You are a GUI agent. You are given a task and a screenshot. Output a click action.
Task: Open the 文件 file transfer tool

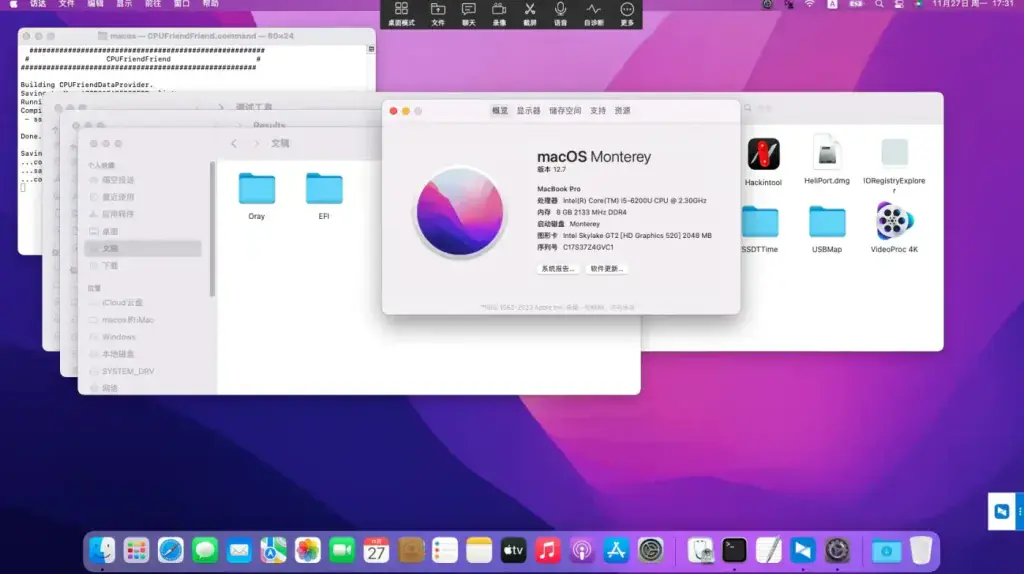coord(438,14)
